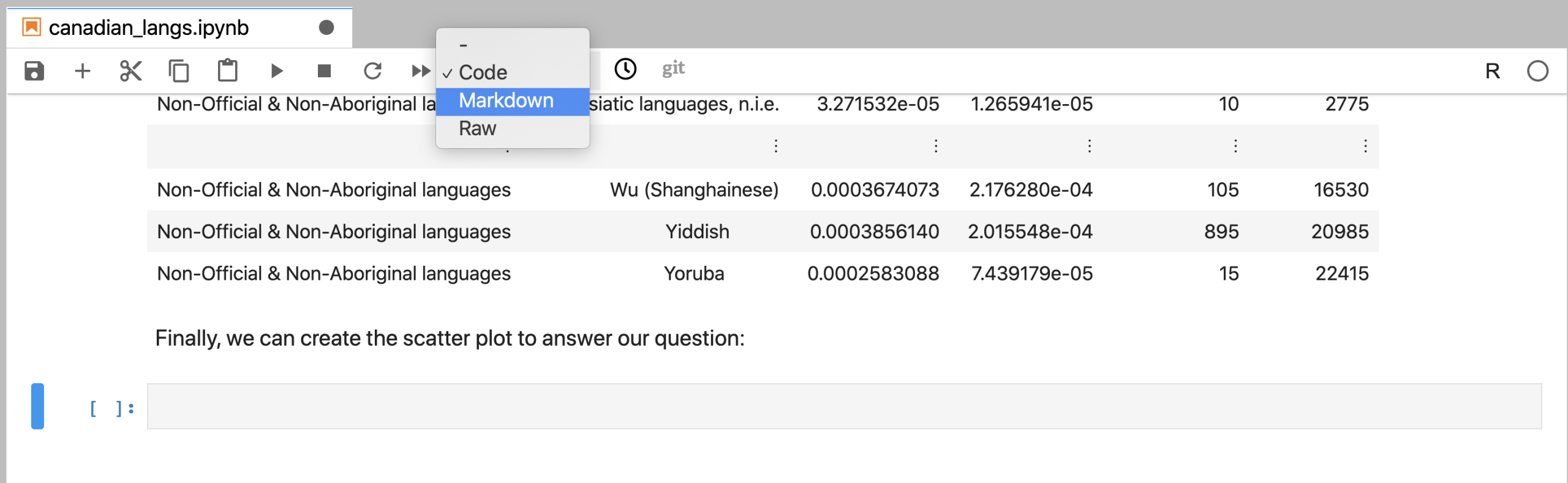Click into the empty code cell
This screenshot has width=1568, height=483.
843,406
